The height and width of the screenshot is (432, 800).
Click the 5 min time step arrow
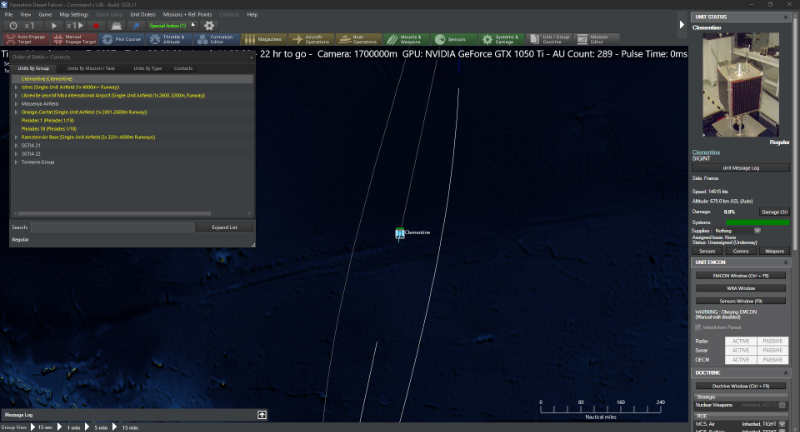coord(87,427)
